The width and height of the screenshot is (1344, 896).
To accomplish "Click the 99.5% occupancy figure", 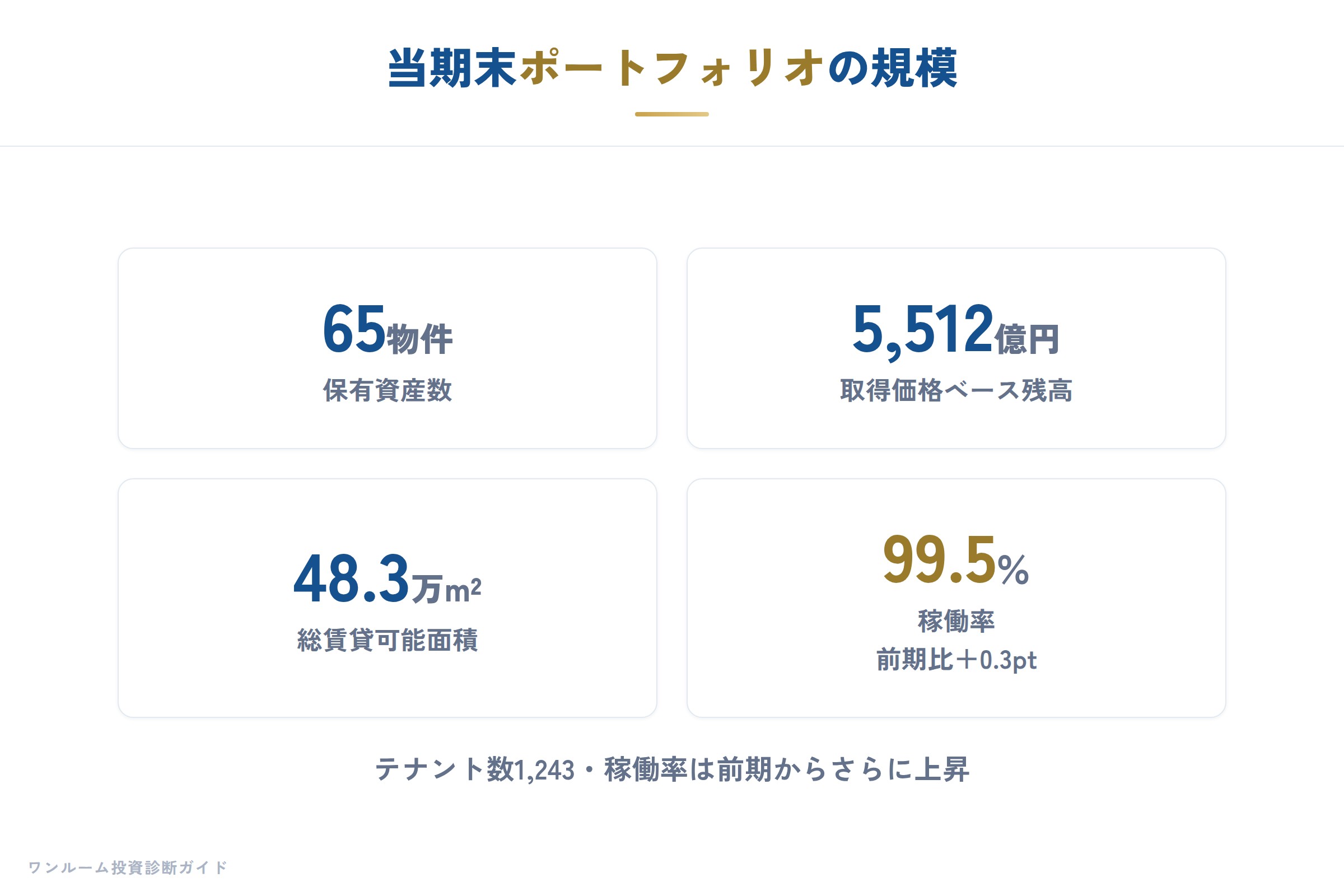I will click(956, 559).
